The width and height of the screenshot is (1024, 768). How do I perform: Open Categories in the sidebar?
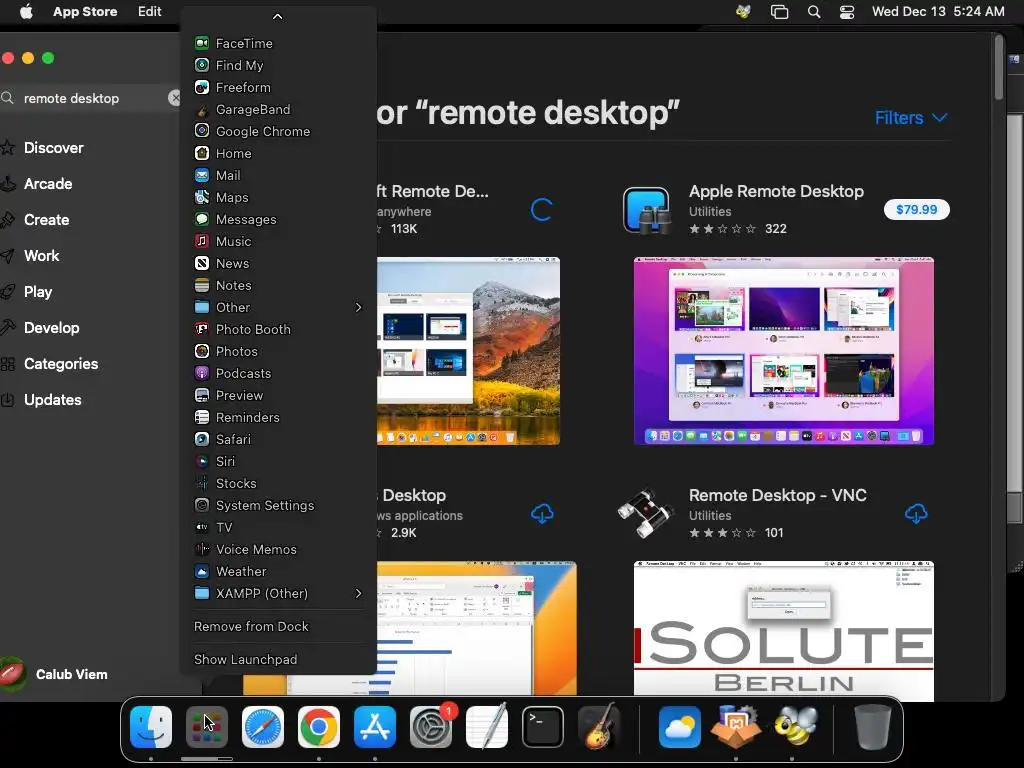(x=61, y=364)
